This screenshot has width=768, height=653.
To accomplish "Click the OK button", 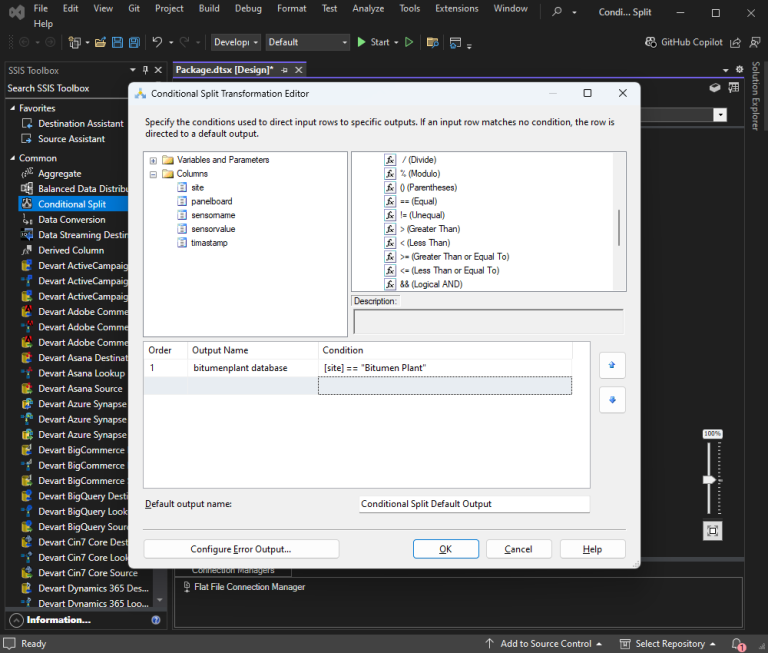I will pyautogui.click(x=446, y=549).
